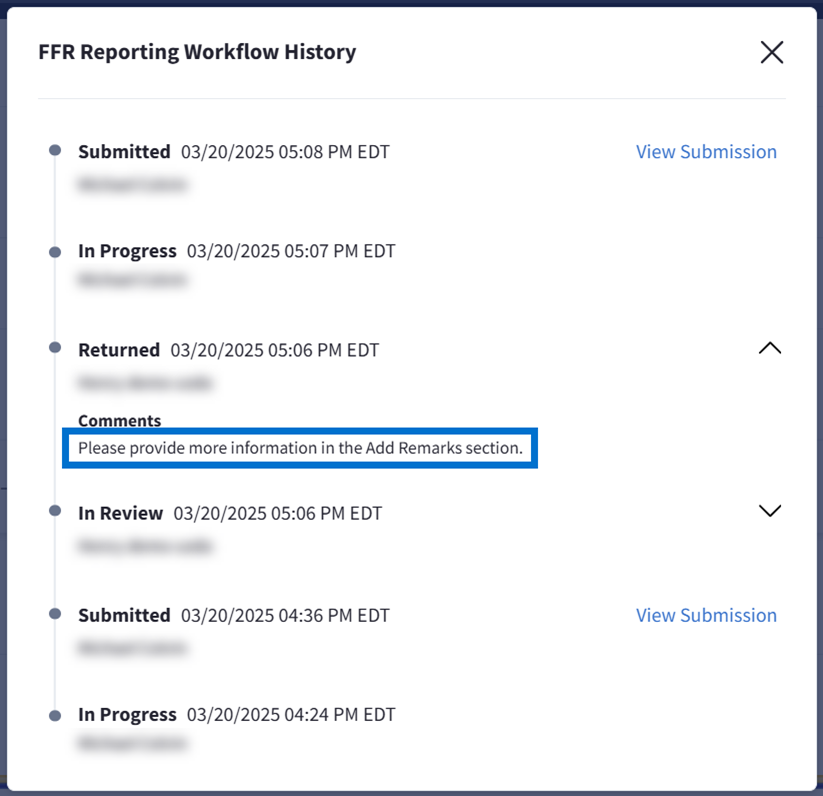Click the In Progress label at 05:07 PM

127,251
